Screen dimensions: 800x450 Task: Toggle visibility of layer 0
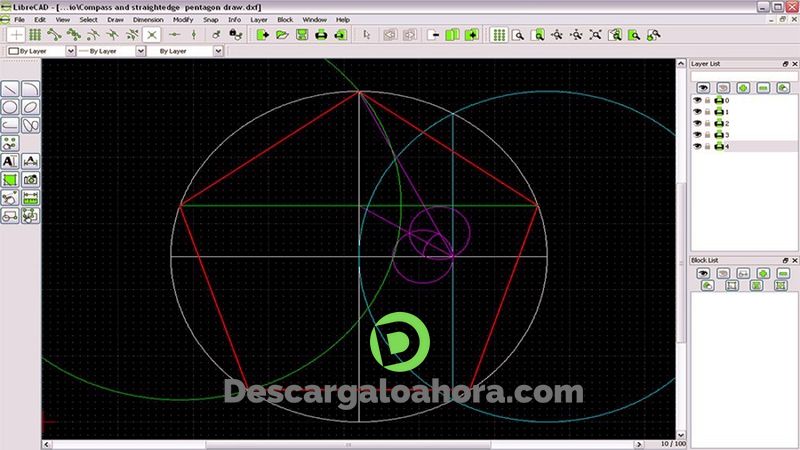[697, 100]
